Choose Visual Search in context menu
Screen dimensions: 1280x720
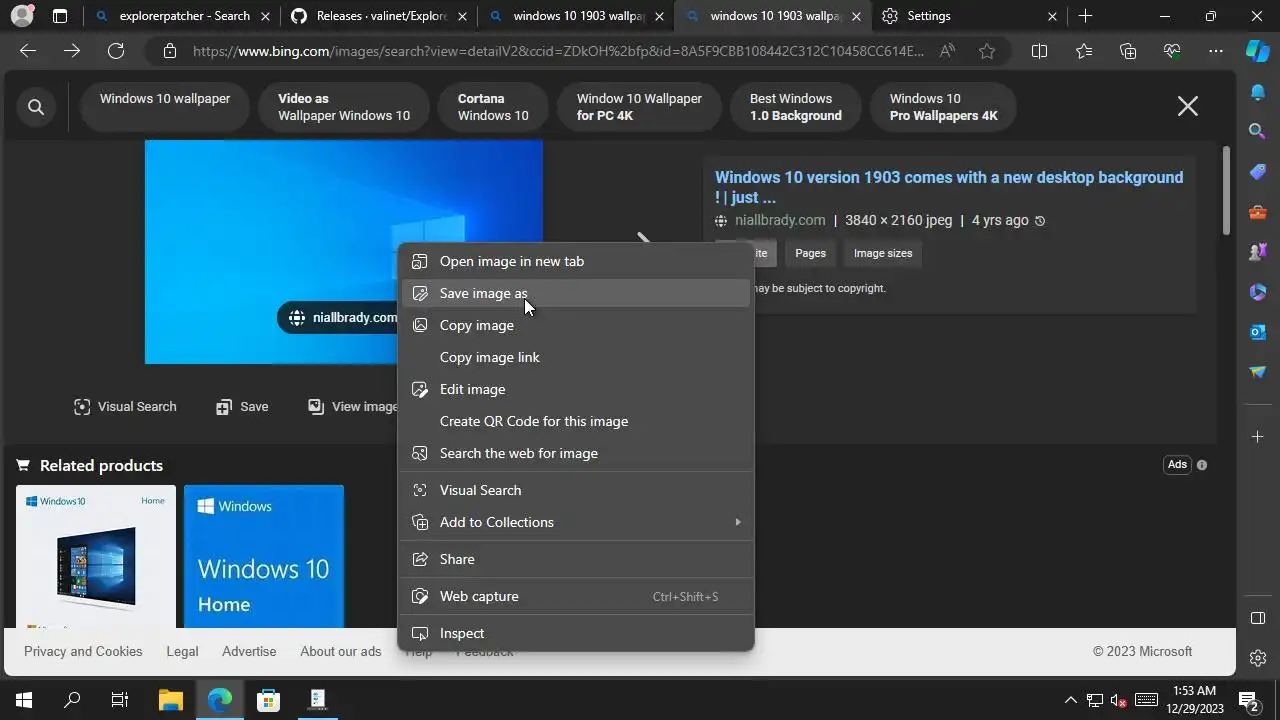(576, 490)
